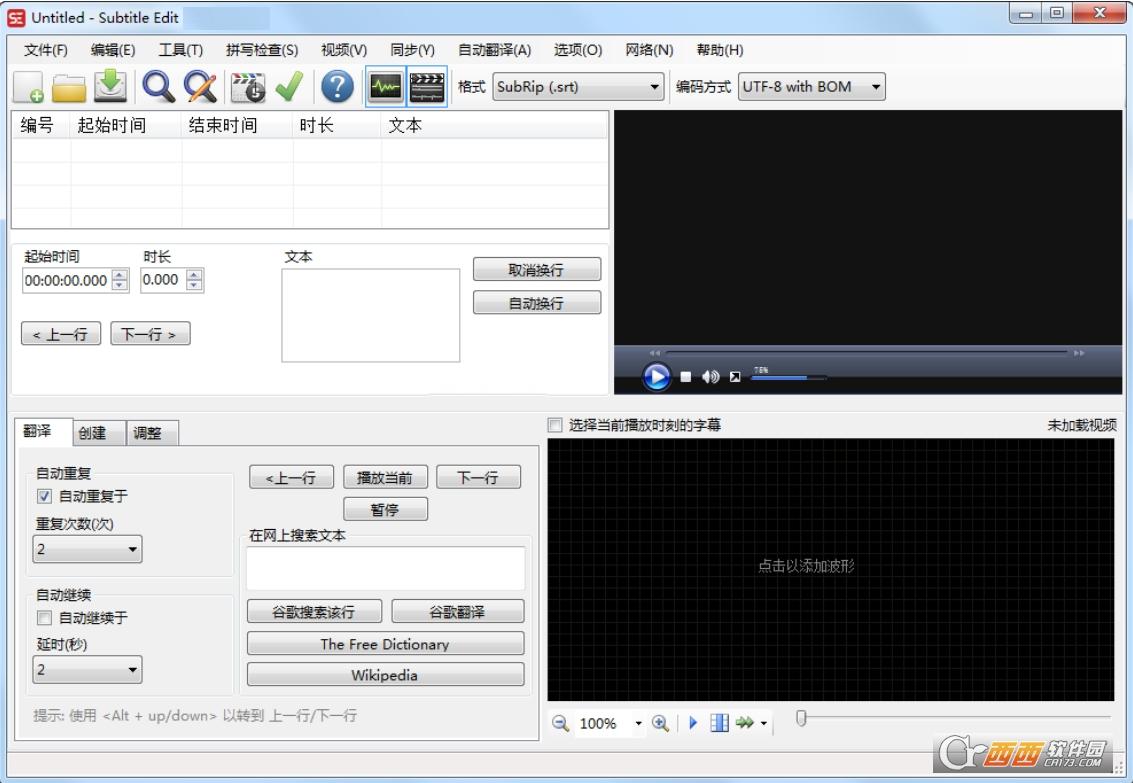Screen dimensions: 1133x783
Task: Switch to the 创建 tab
Action: click(x=92, y=433)
